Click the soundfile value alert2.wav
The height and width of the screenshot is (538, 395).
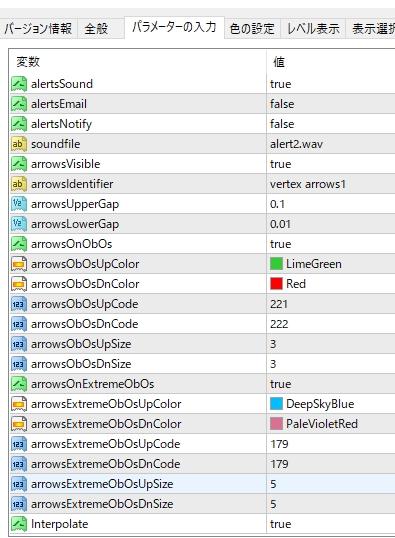pos(296,144)
